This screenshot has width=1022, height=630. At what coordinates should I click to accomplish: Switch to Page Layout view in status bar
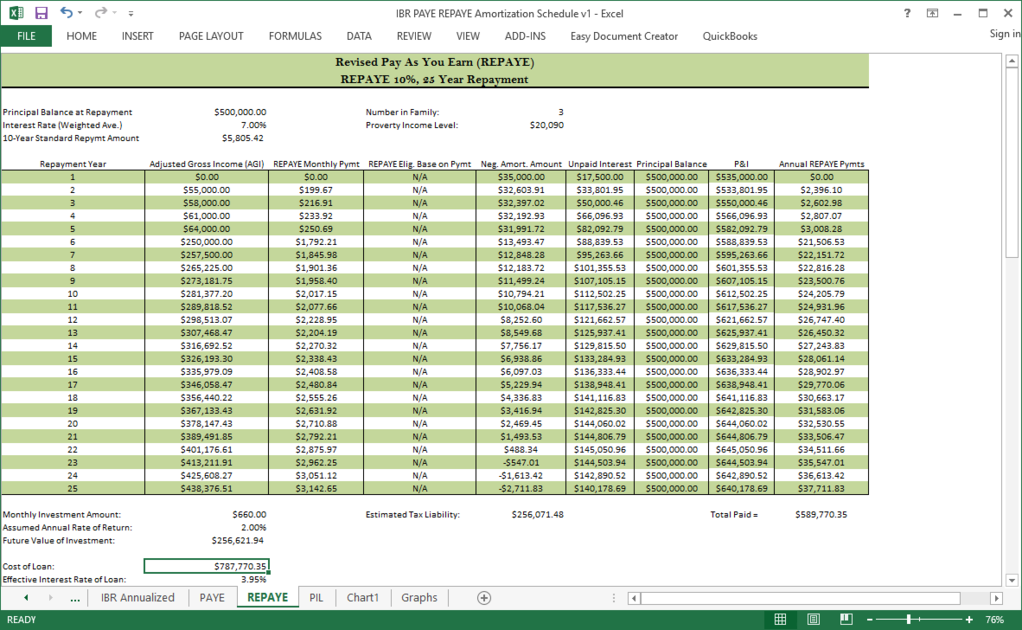pos(813,620)
